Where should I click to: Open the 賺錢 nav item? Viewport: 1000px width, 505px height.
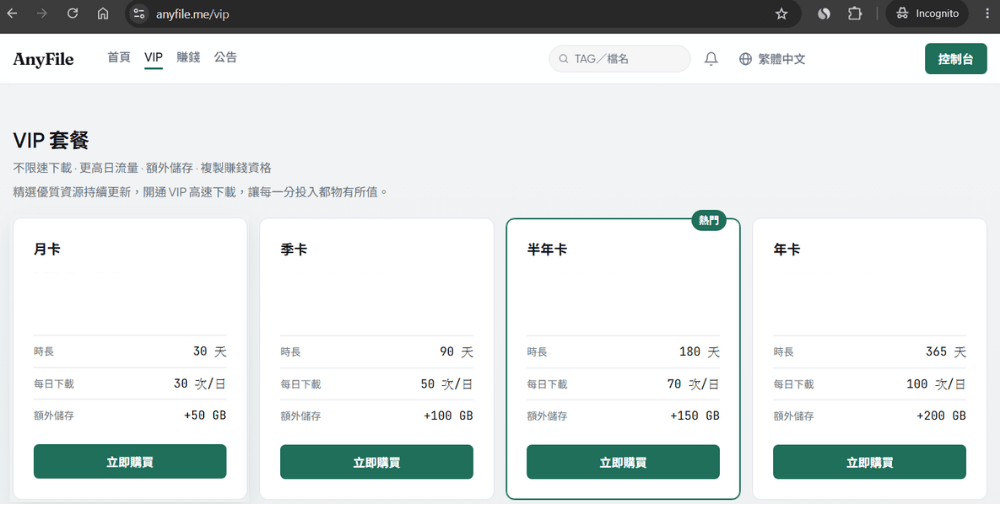point(188,57)
